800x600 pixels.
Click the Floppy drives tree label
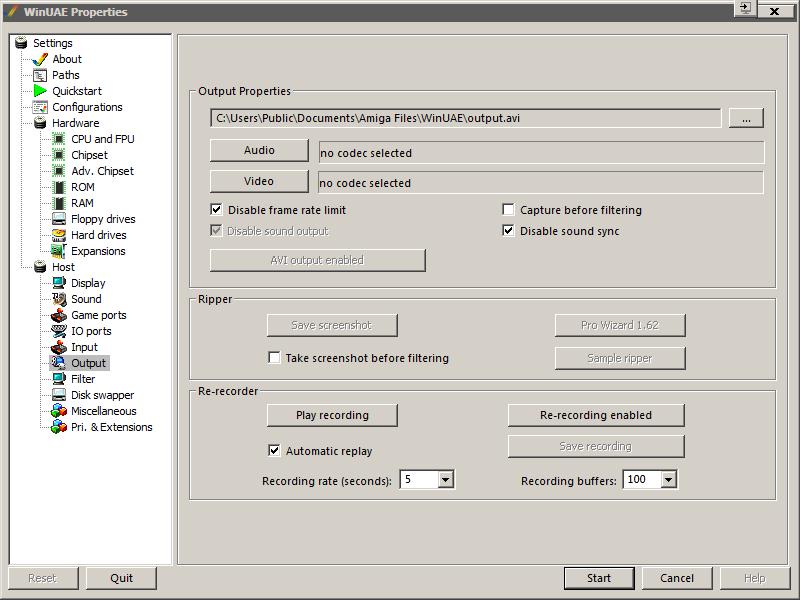pyautogui.click(x=103, y=219)
